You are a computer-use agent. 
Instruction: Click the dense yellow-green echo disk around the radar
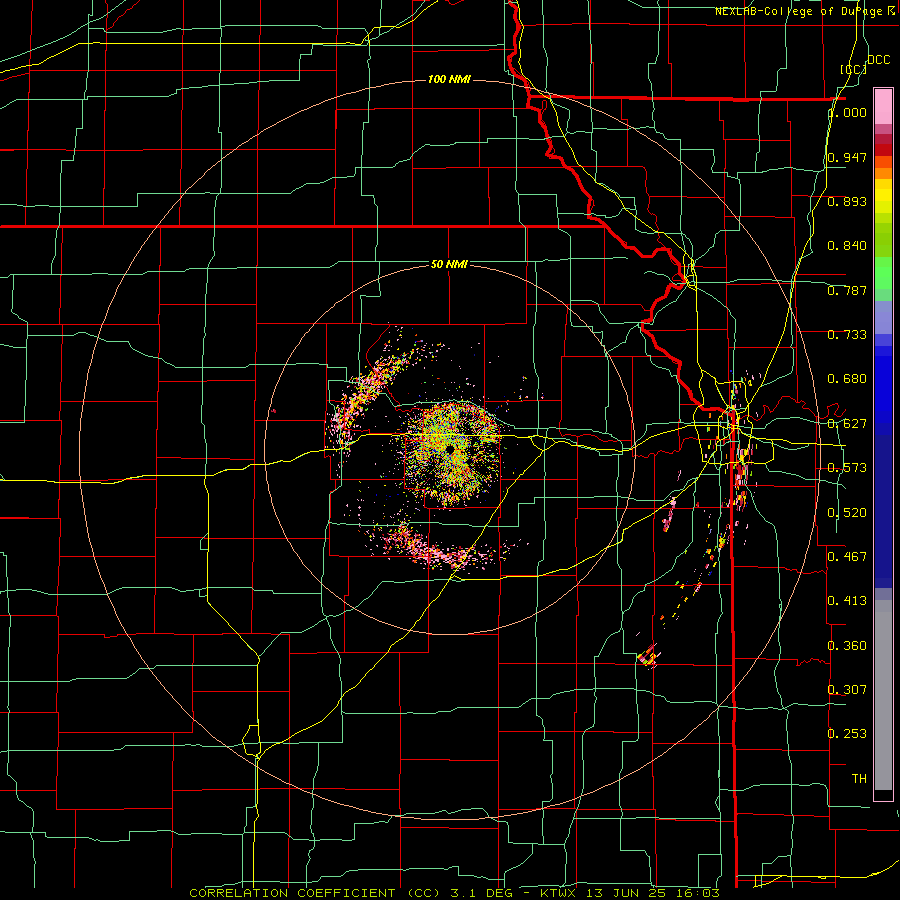451,453
